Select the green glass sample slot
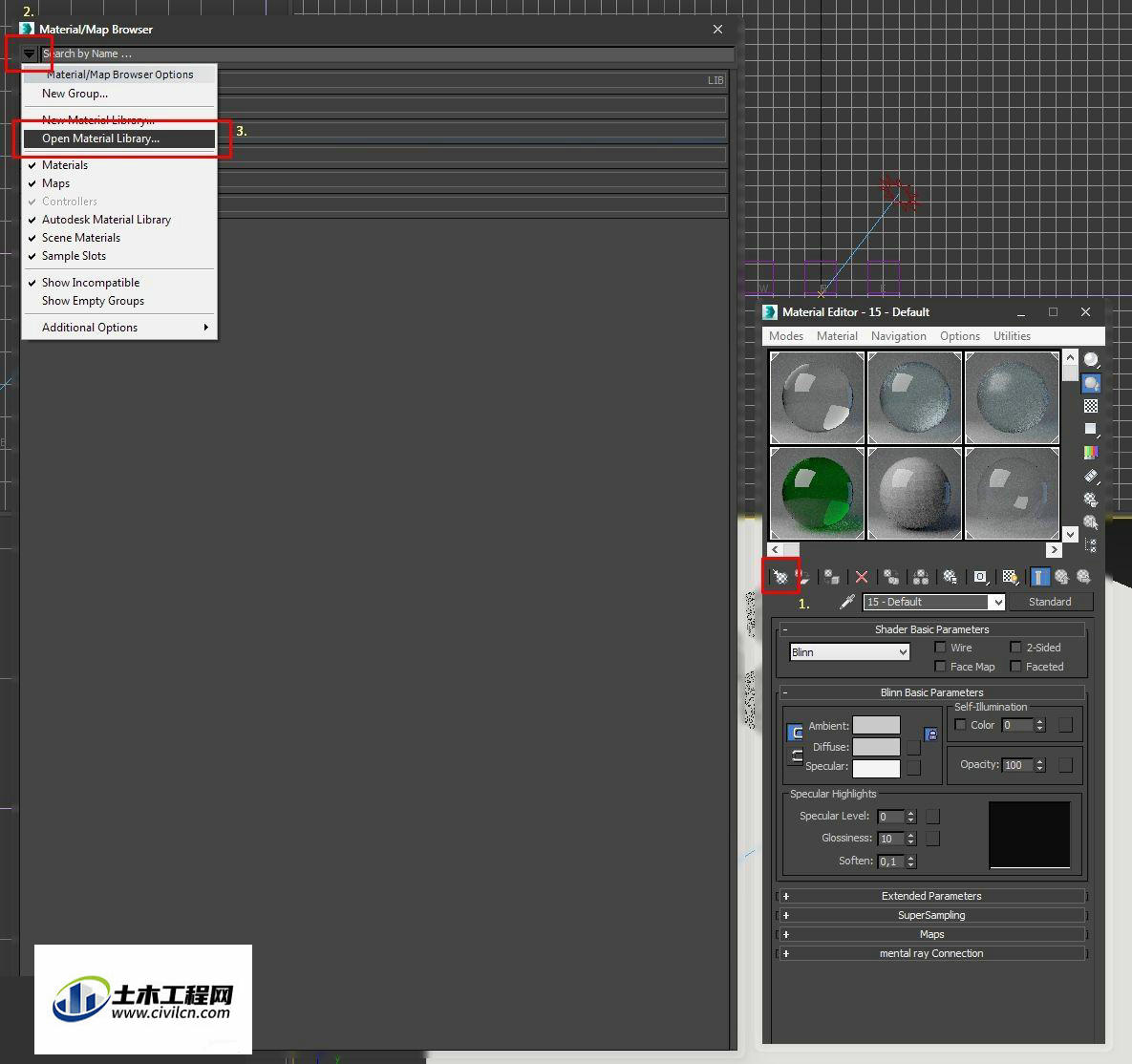 (x=817, y=493)
